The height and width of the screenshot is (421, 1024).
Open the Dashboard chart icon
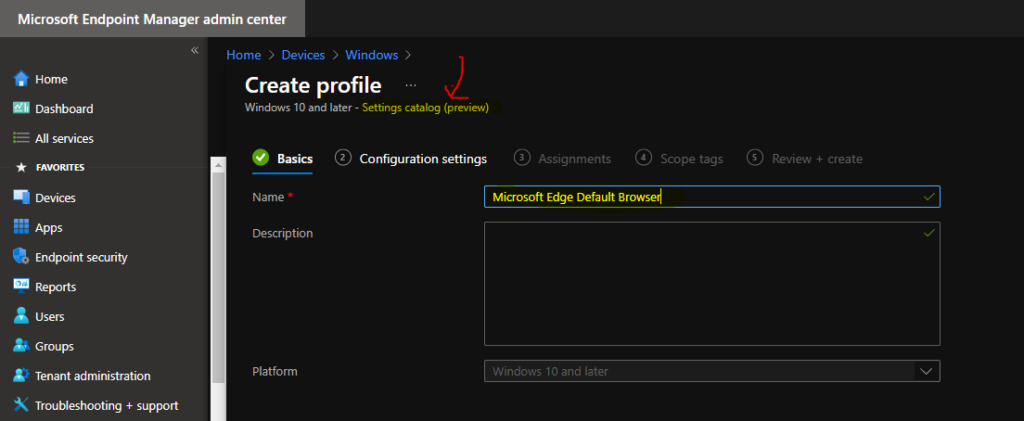click(22, 108)
